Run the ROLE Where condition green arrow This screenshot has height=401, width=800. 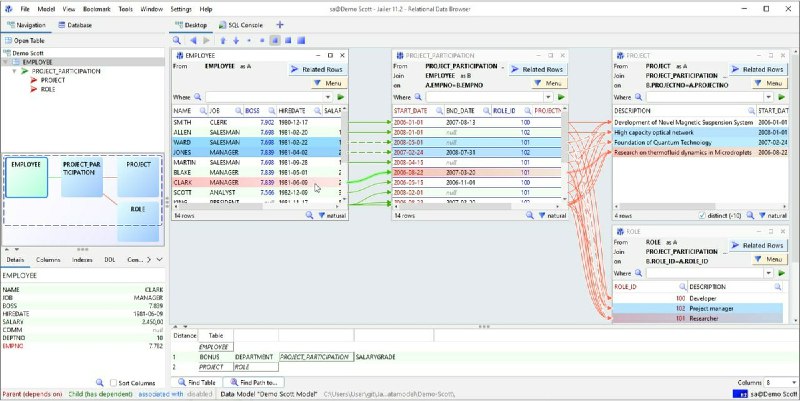click(782, 273)
